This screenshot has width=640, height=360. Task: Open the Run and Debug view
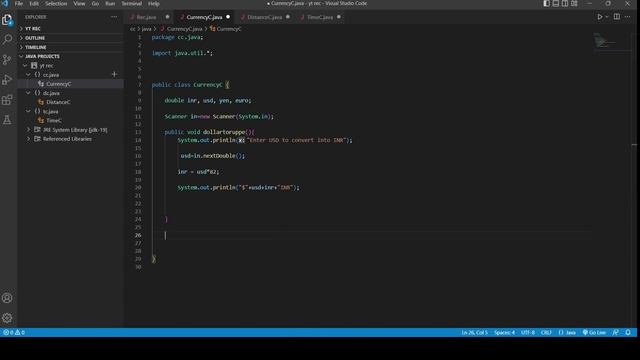point(7,80)
